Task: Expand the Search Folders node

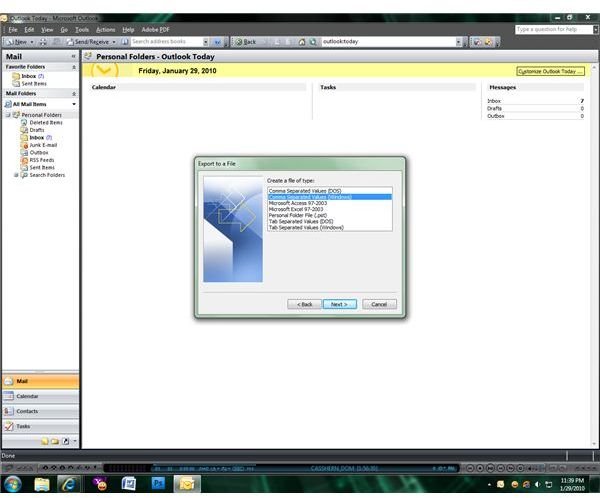Action: 16,175
